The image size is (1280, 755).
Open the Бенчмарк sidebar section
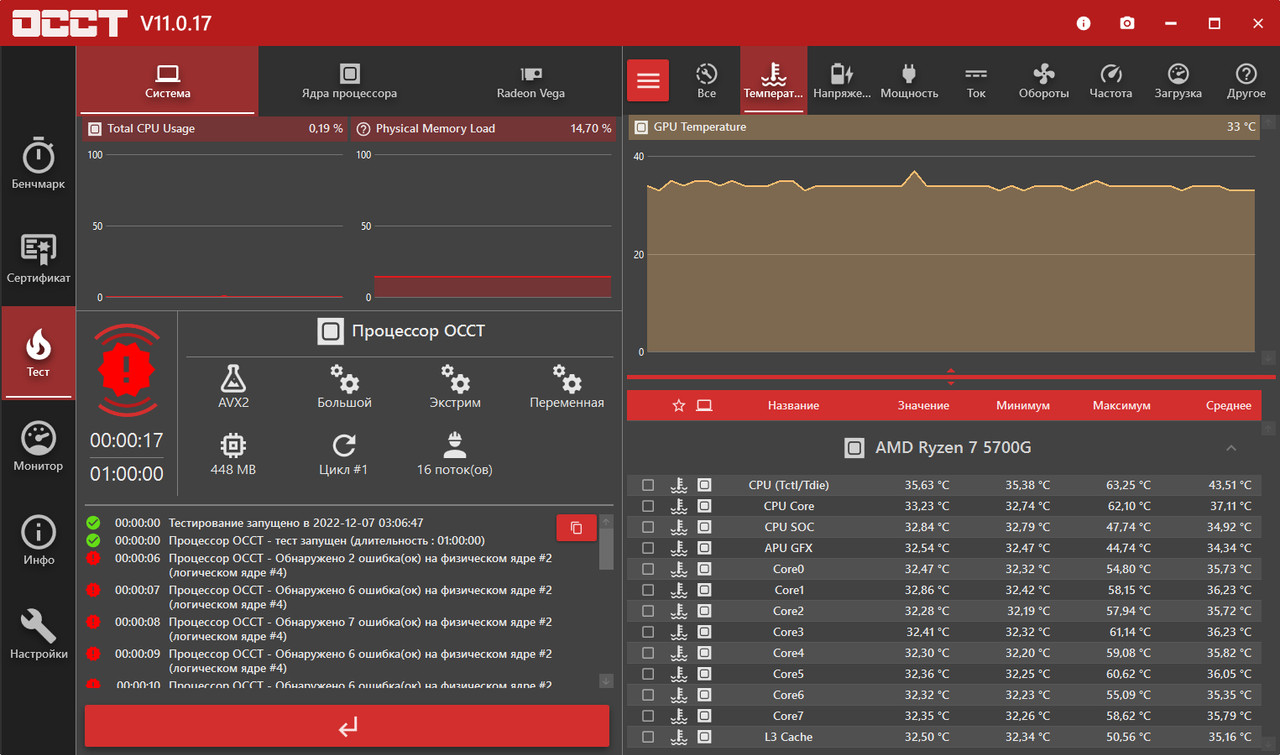coord(38,165)
